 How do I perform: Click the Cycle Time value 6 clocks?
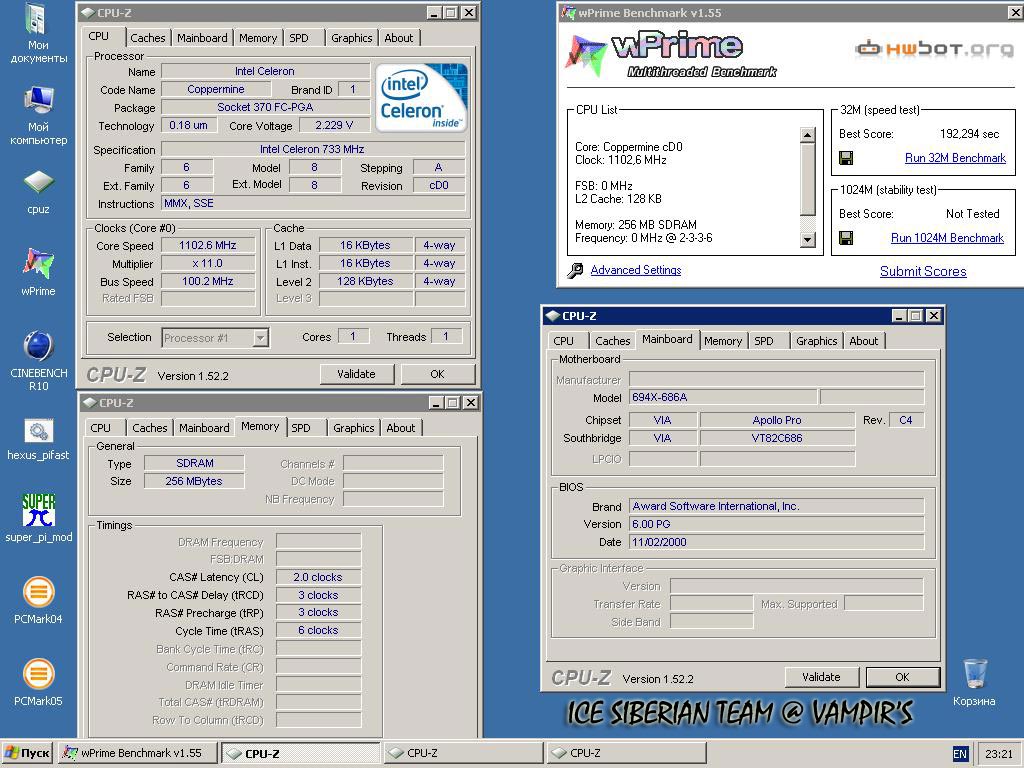pyautogui.click(x=318, y=631)
